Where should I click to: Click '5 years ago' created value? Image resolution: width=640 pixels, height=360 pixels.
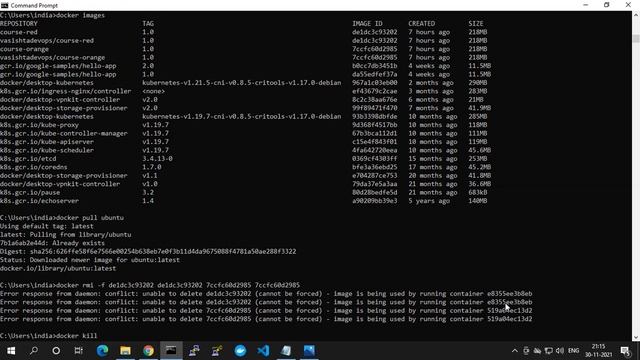429,201
